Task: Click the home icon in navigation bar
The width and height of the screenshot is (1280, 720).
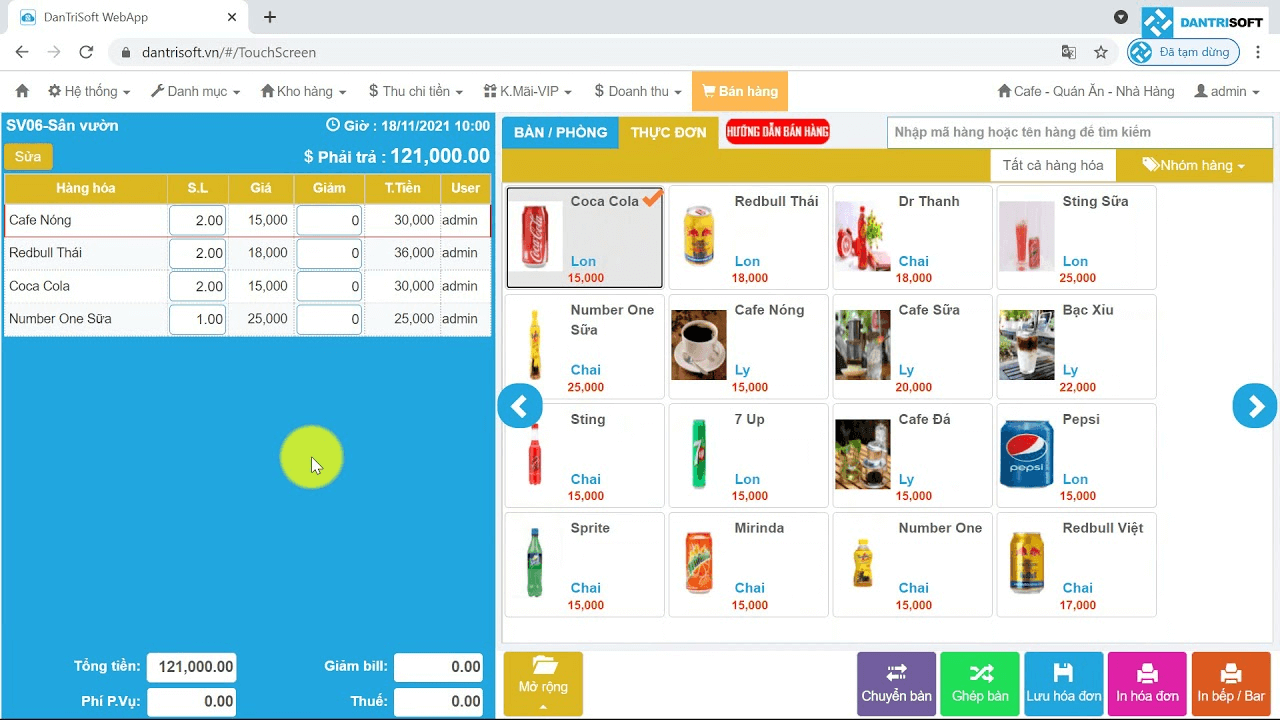Action: tap(22, 91)
